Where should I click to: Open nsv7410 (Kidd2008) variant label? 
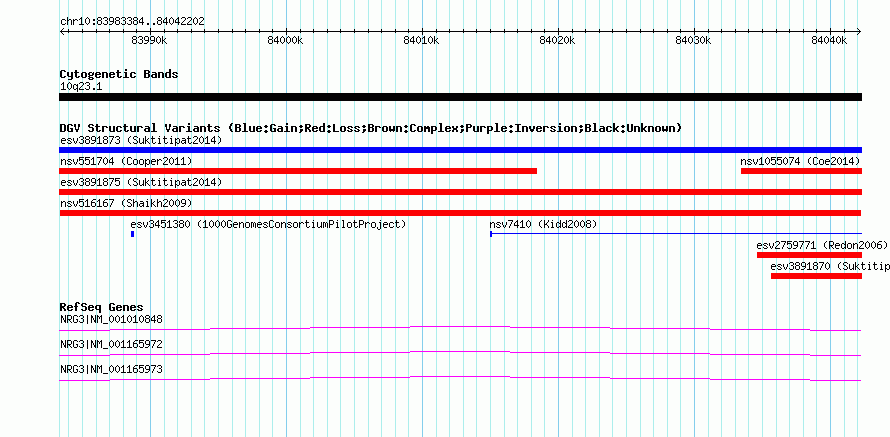coord(543,225)
